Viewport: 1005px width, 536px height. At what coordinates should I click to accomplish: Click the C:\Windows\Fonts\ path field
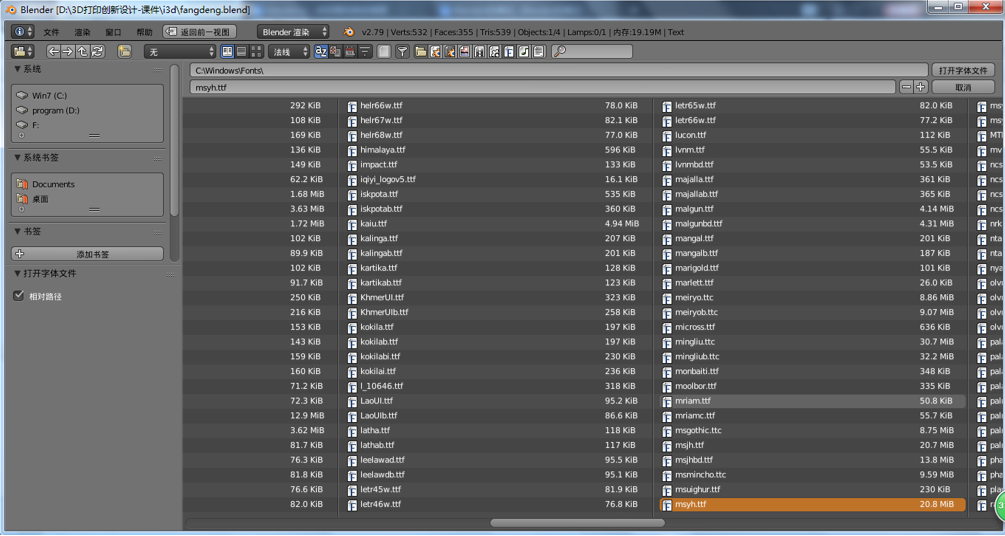559,70
